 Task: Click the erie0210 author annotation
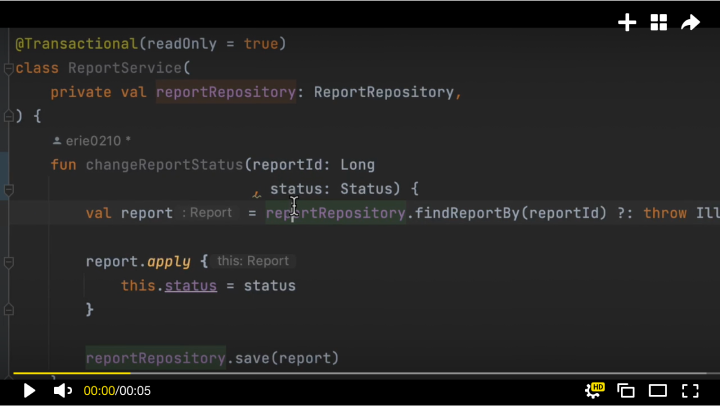pyautogui.click(x=92, y=141)
